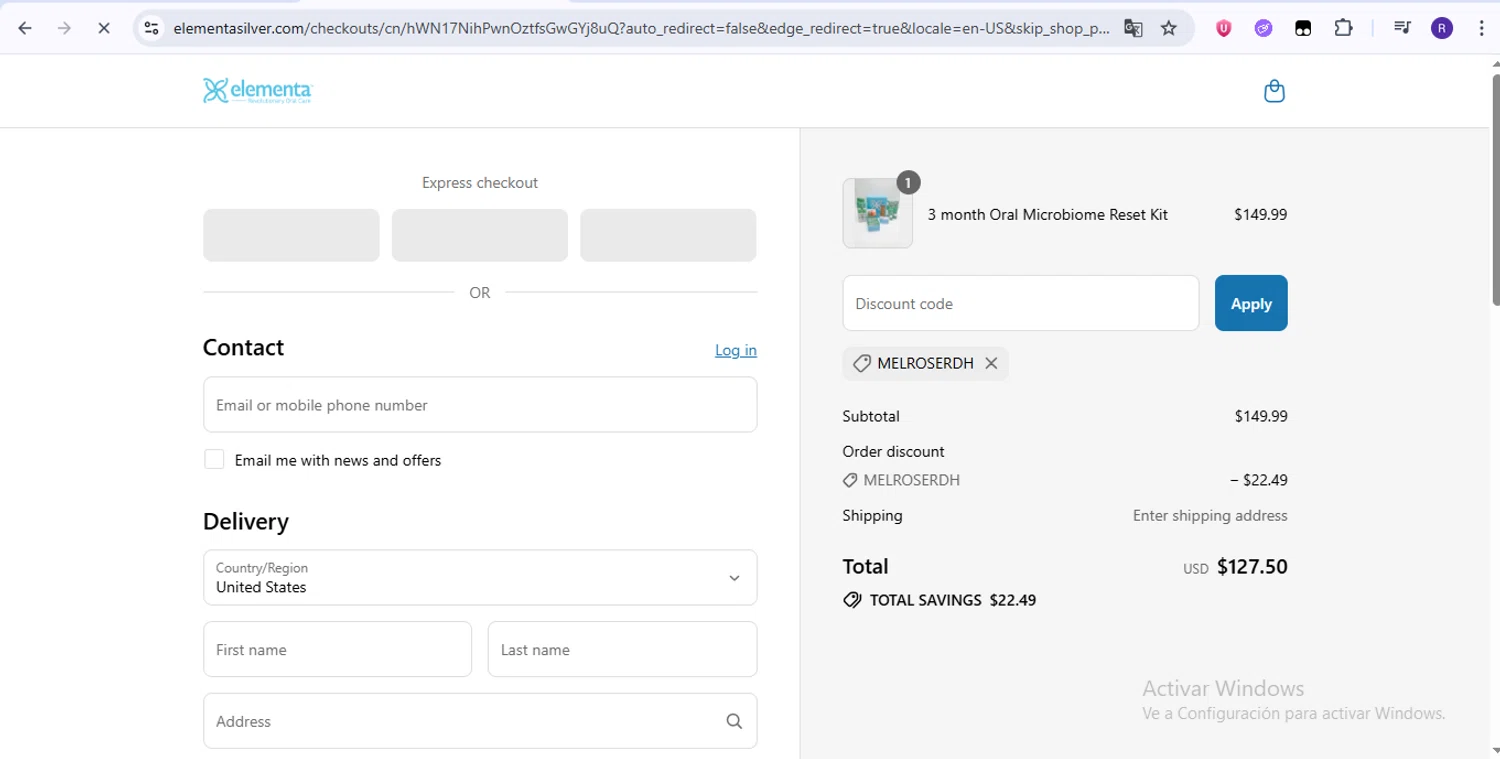Open the black square extension icon
This screenshot has width=1500, height=759.
click(1303, 28)
